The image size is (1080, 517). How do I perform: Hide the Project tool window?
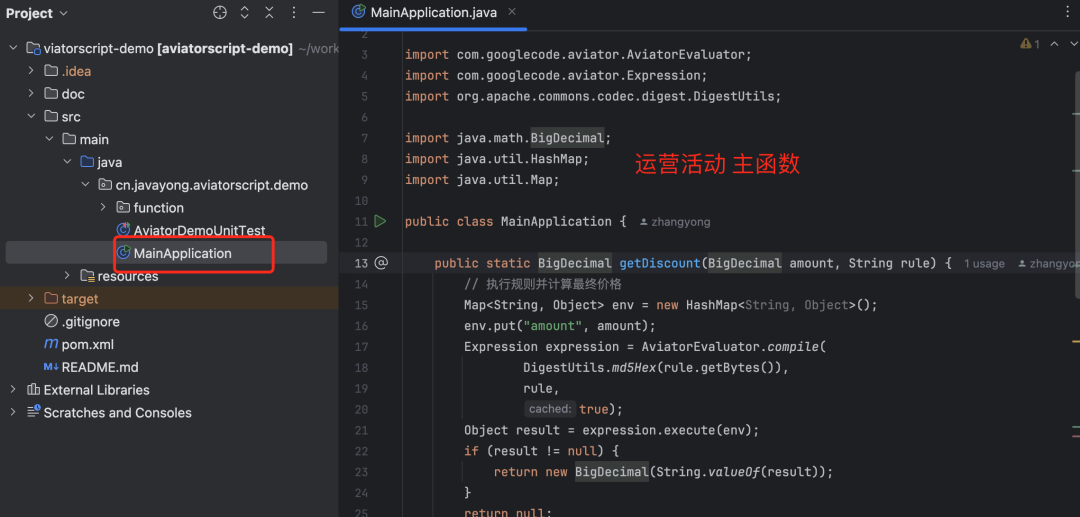(x=318, y=12)
